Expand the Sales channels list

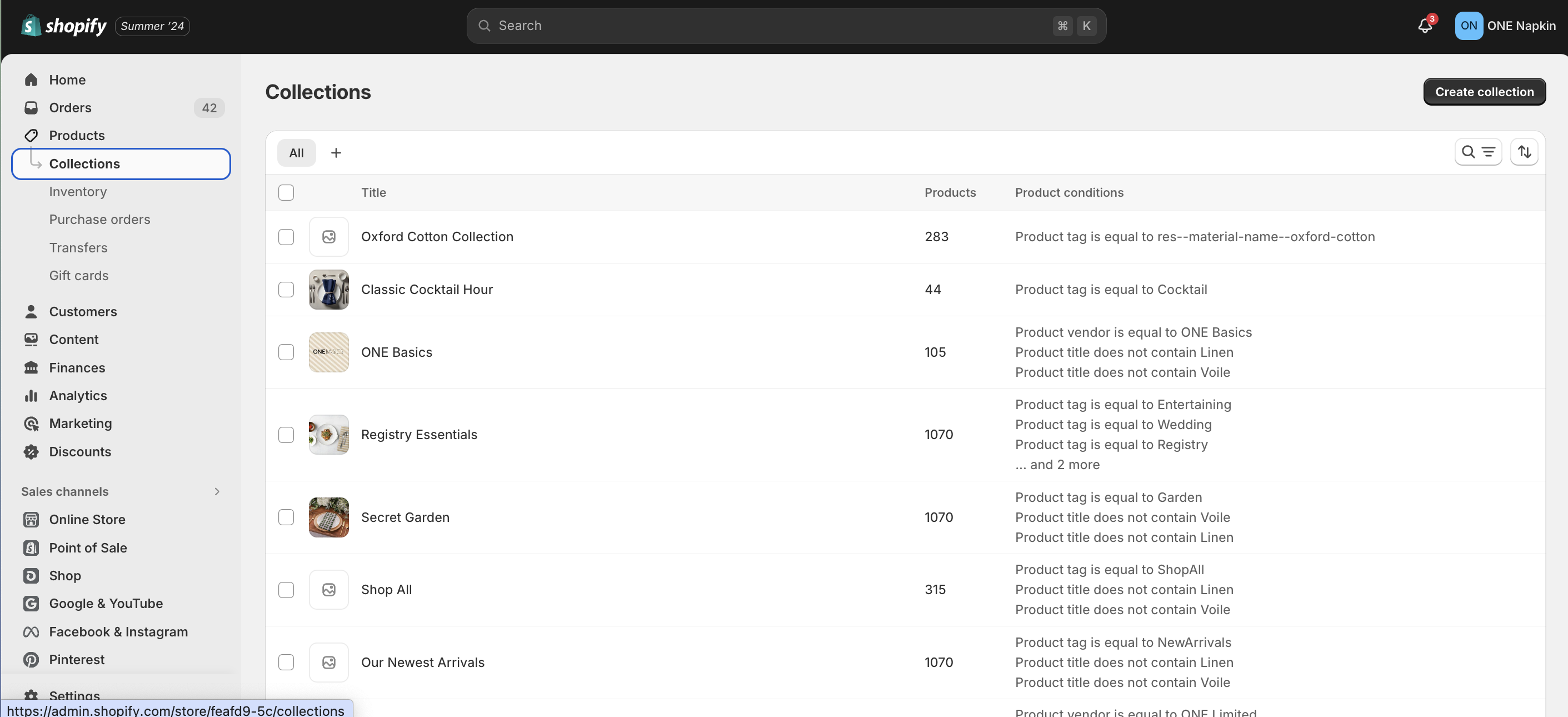tap(217, 491)
